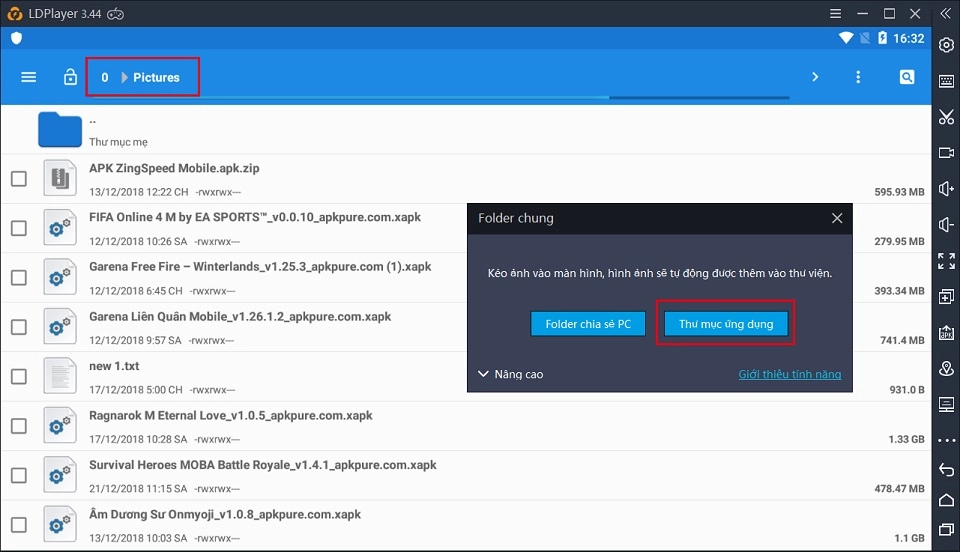This screenshot has width=960, height=552.
Task: Expand the Nâng cao advanced section
Action: [x=511, y=374]
